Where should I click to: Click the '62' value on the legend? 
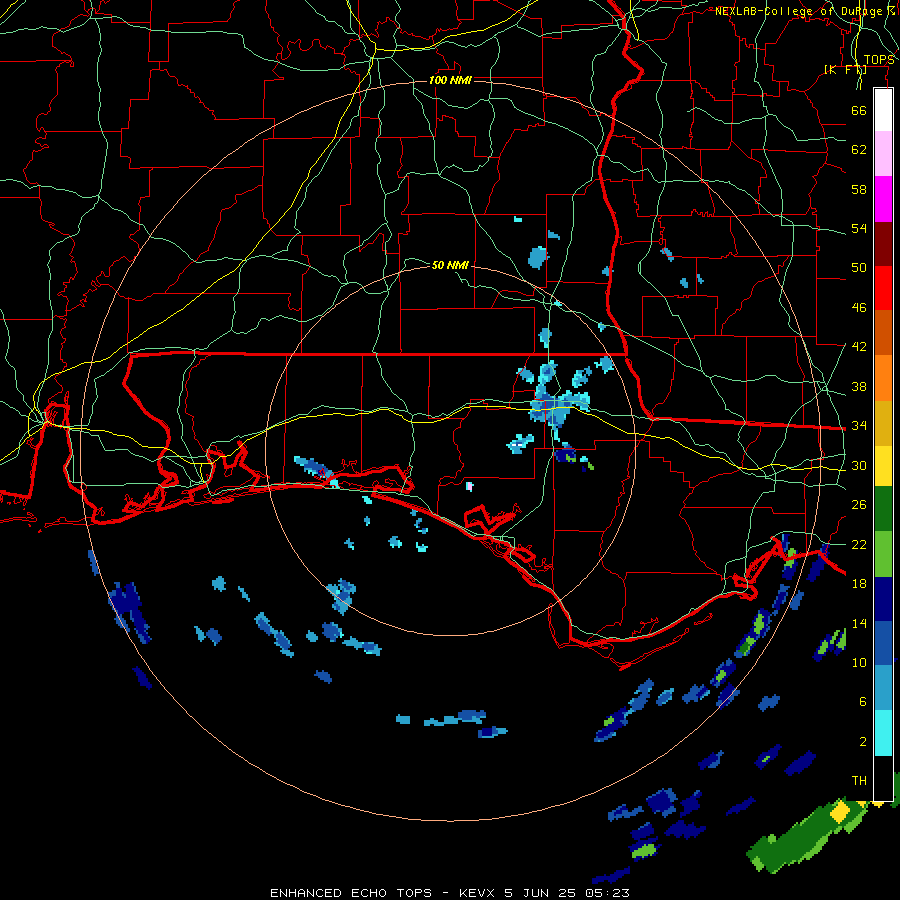click(859, 150)
